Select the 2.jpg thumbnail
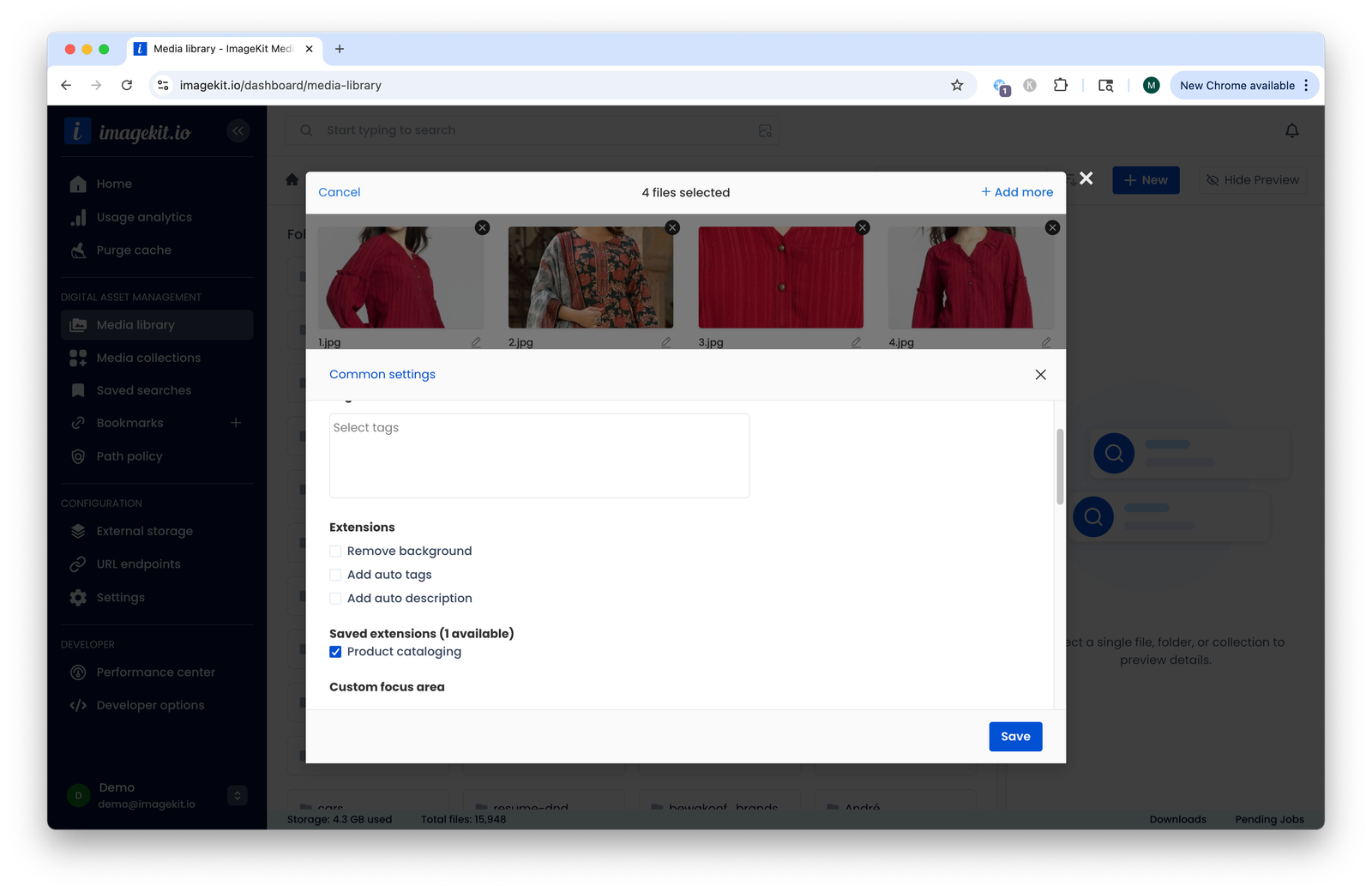Image resolution: width=1372 pixels, height=892 pixels. (x=591, y=277)
